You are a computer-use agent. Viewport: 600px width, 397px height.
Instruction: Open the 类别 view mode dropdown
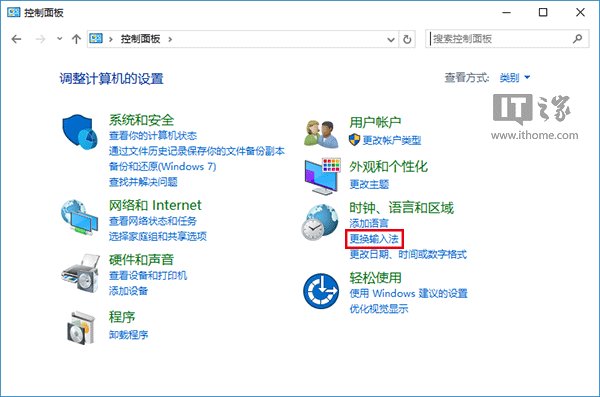(515, 78)
